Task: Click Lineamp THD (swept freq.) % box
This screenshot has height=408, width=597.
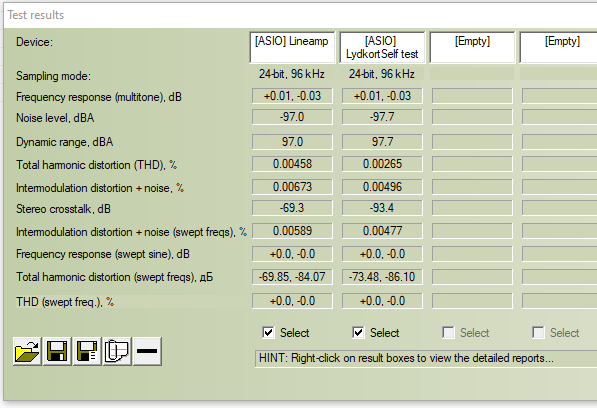Action: [x=292, y=301]
